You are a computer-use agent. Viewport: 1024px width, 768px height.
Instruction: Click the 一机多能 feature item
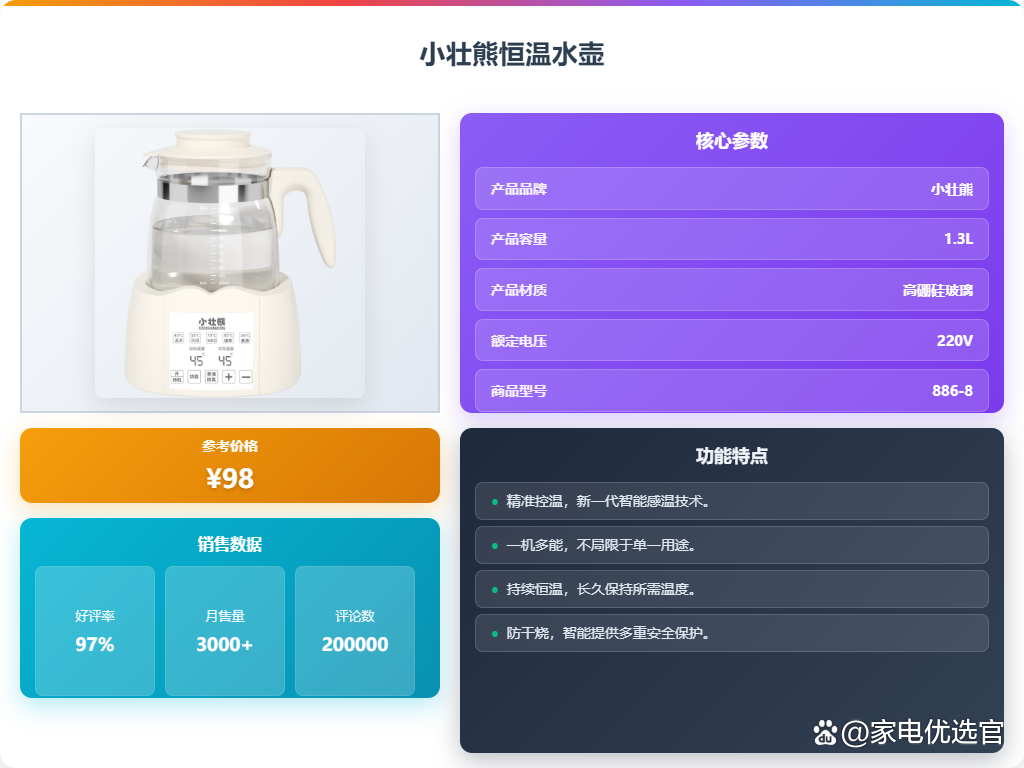pyautogui.click(x=731, y=545)
